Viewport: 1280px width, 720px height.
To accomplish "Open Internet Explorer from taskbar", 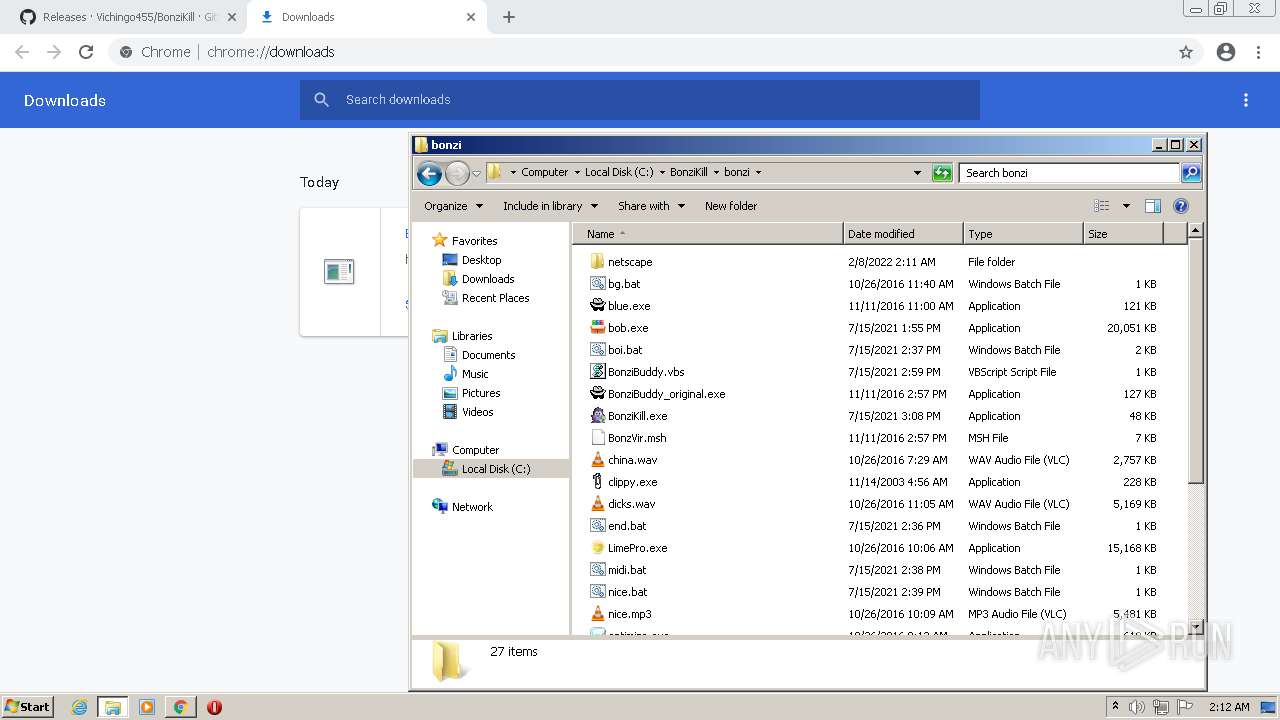I will pos(80,707).
